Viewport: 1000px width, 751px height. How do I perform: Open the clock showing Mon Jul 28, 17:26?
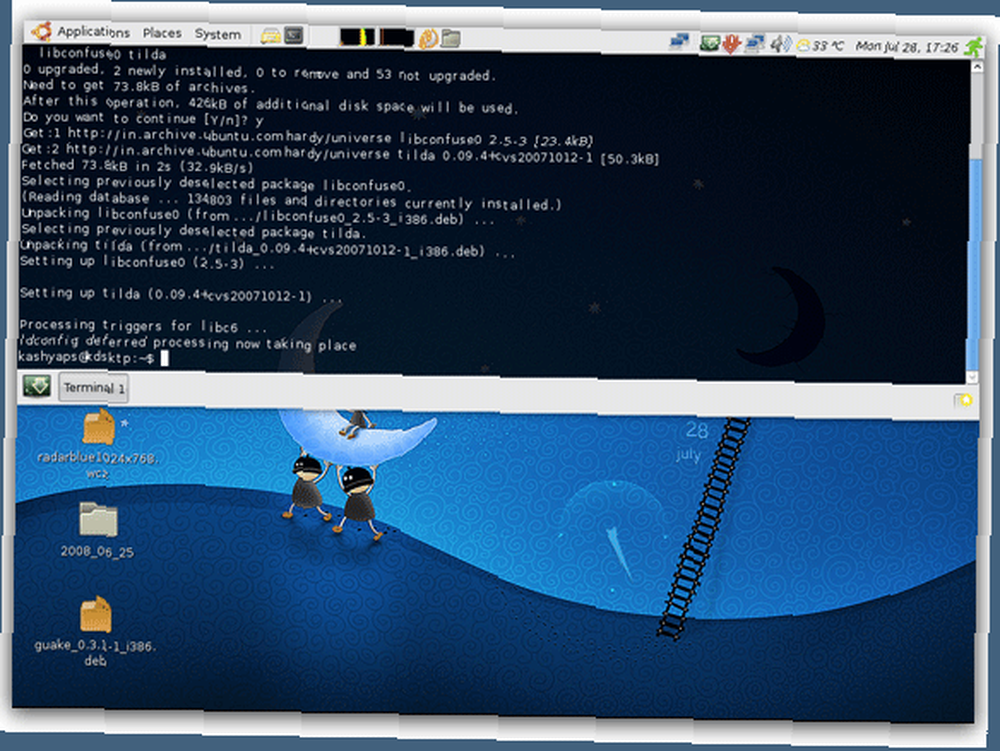(907, 47)
